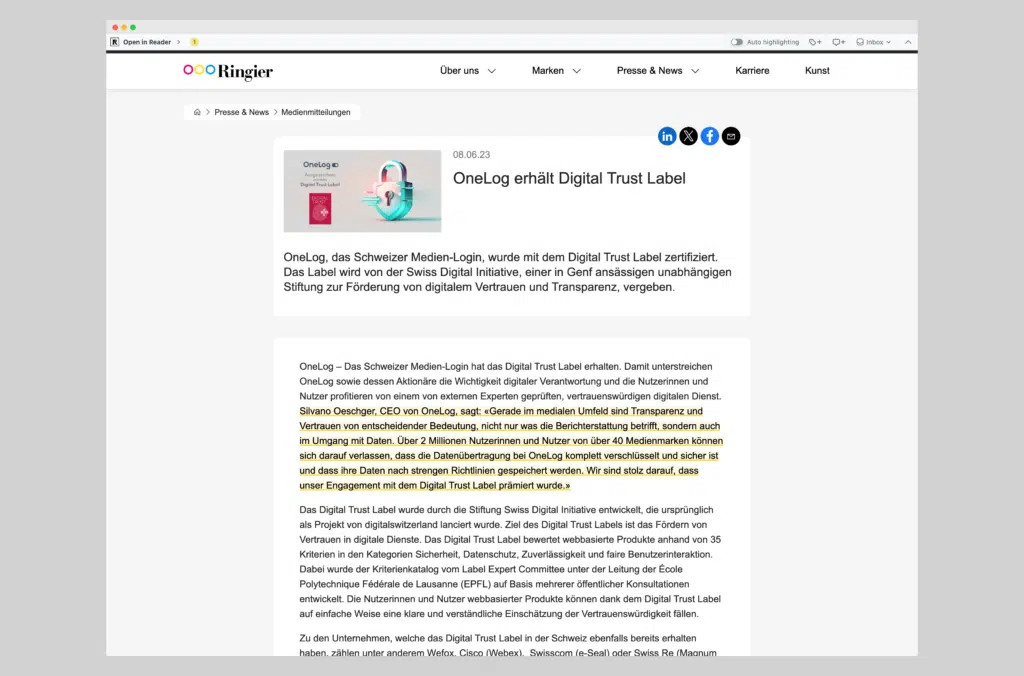1024x676 pixels.
Task: Click the OneLog padlock article image
Action: click(x=362, y=191)
